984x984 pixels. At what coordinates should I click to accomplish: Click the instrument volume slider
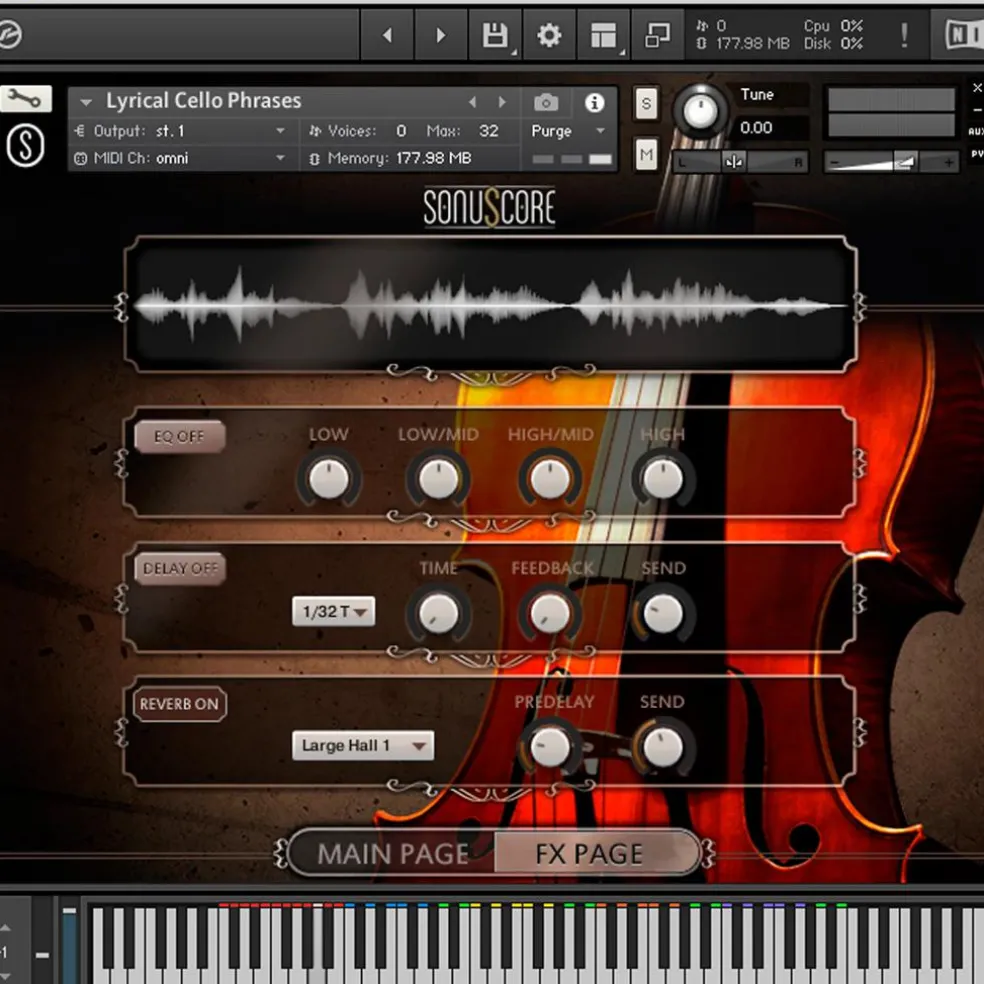click(x=891, y=162)
